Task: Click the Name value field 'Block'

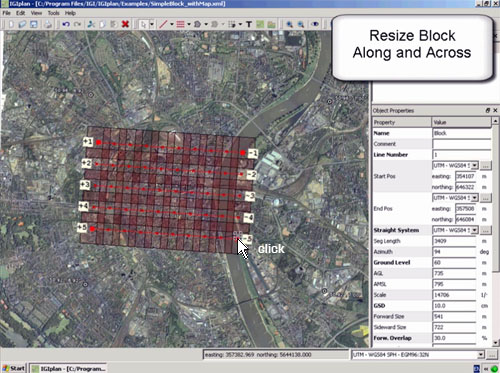Action: (x=462, y=133)
